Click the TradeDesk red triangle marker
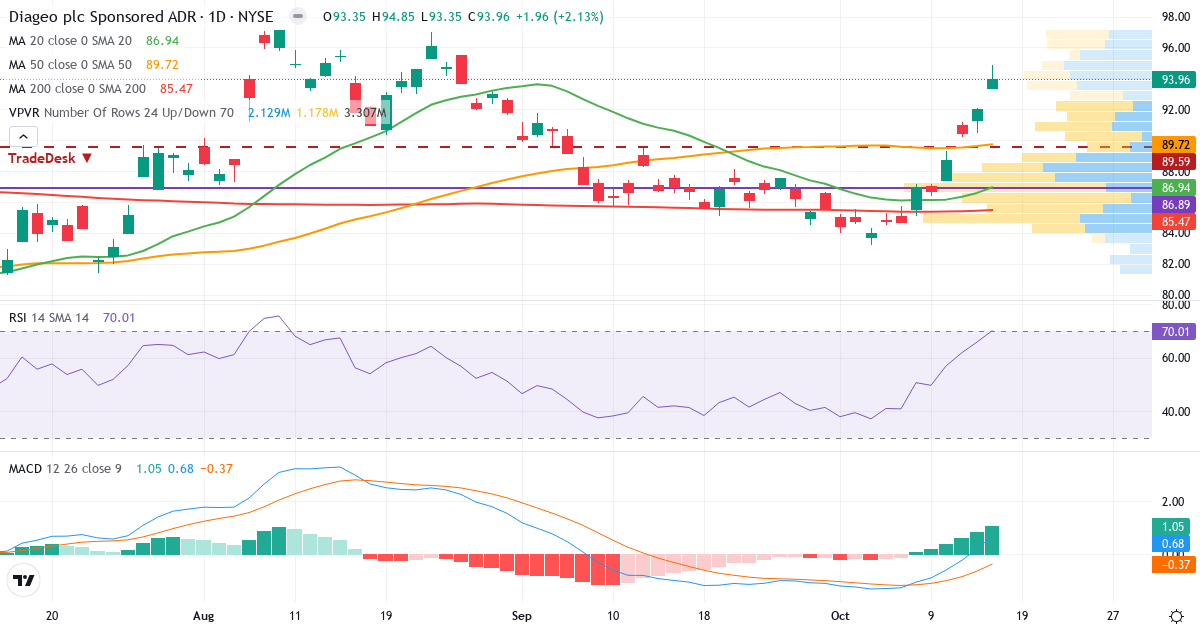 point(87,158)
